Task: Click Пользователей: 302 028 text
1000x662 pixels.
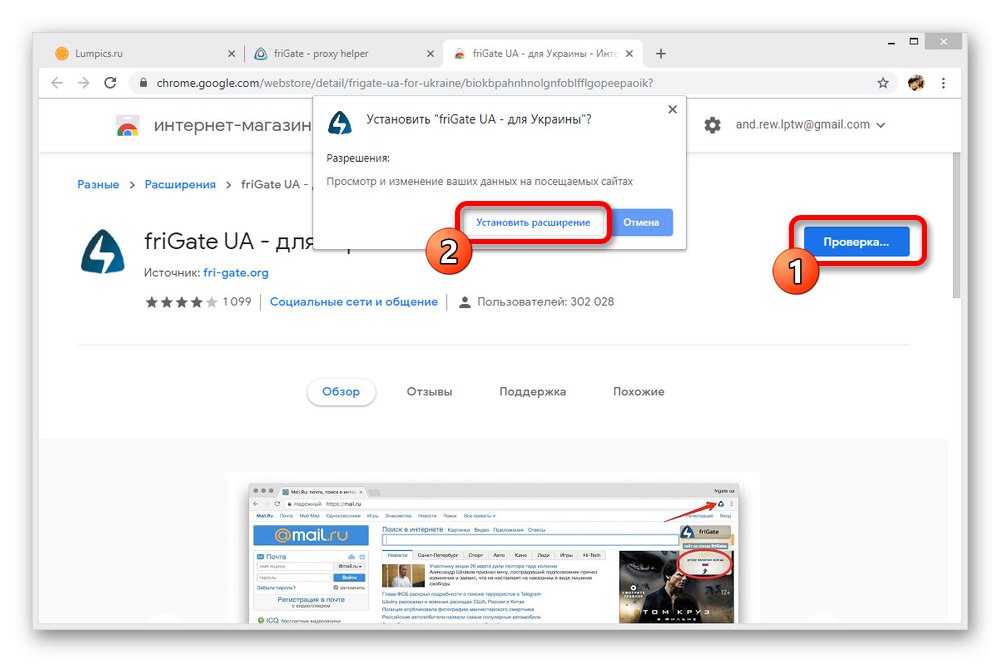Action: coord(545,302)
